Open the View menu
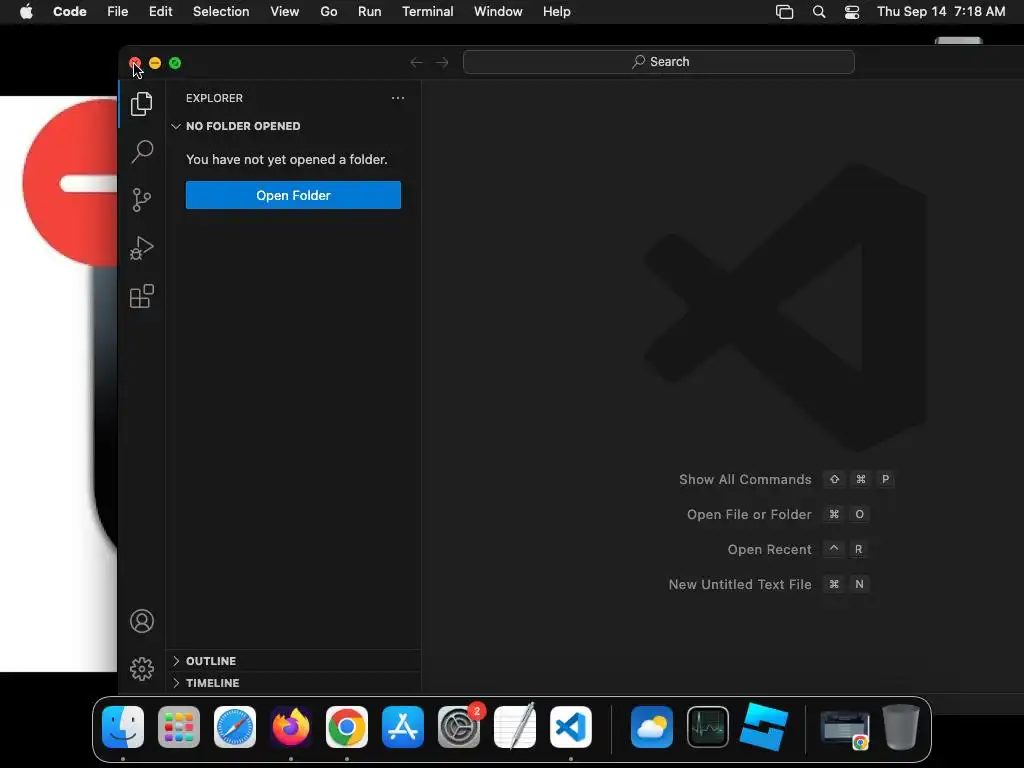This screenshot has height=768, width=1024. (x=285, y=12)
